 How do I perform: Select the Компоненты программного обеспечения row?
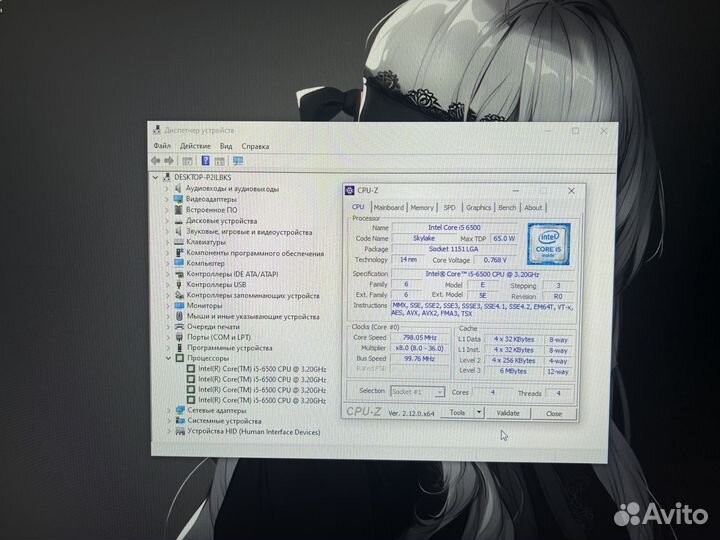pyautogui.click(x=255, y=253)
